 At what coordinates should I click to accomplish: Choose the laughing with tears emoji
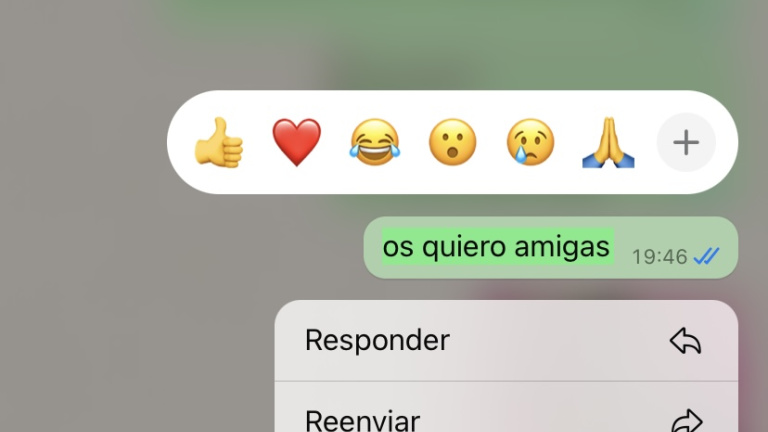(375, 143)
